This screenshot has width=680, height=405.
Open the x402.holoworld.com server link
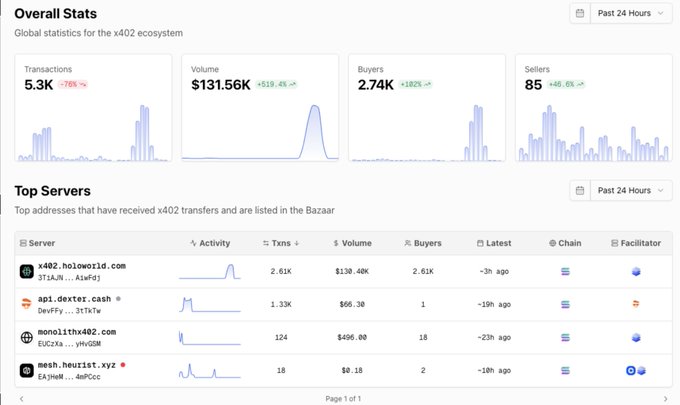coord(81,265)
